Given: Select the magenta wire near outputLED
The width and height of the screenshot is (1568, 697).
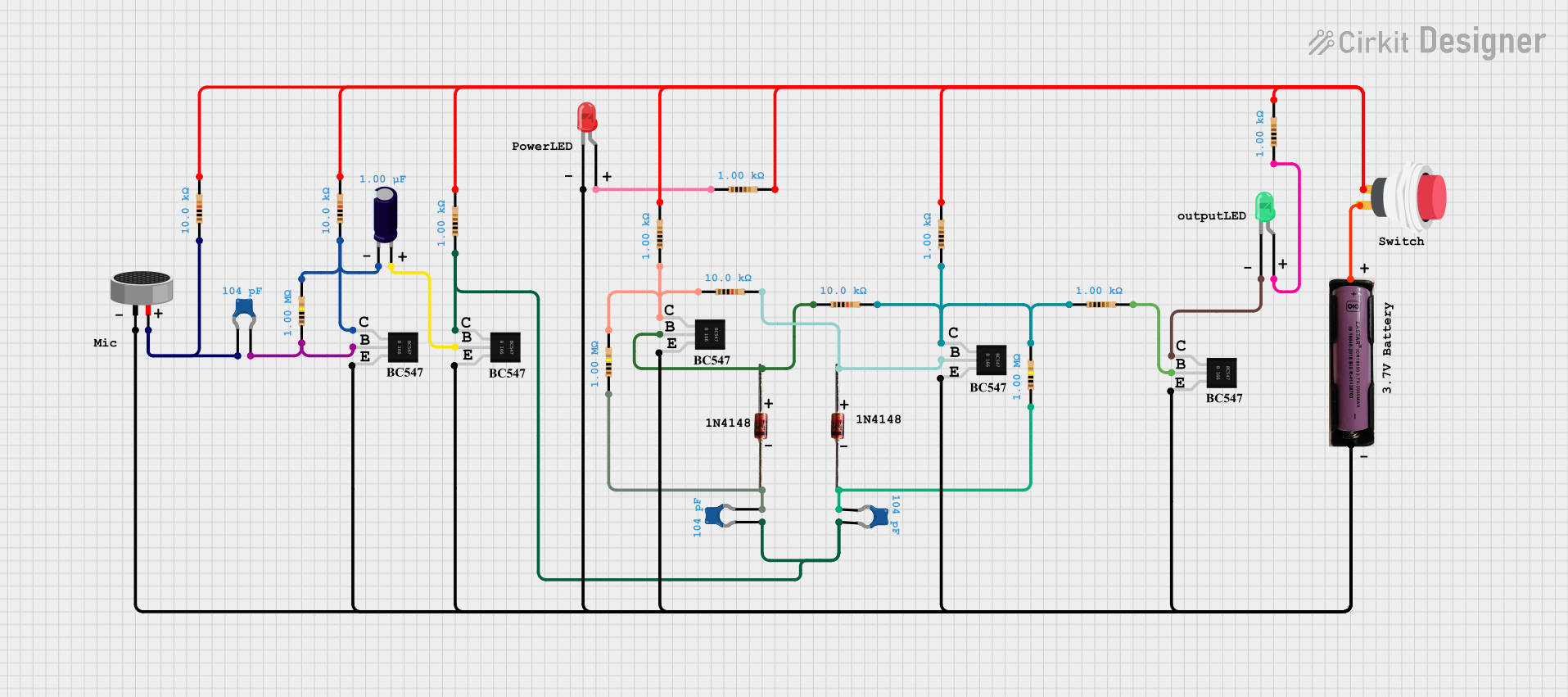Looking at the screenshot, I should (1299, 227).
